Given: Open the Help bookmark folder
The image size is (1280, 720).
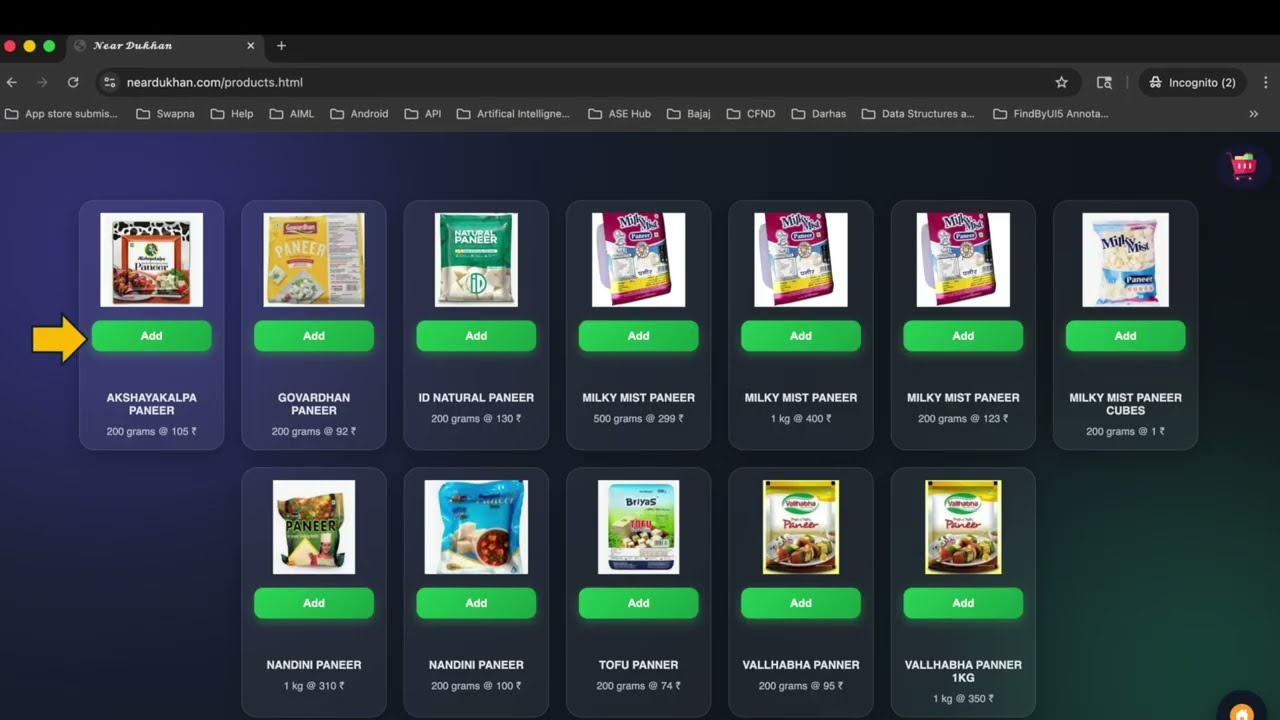Looking at the screenshot, I should pyautogui.click(x=232, y=114).
